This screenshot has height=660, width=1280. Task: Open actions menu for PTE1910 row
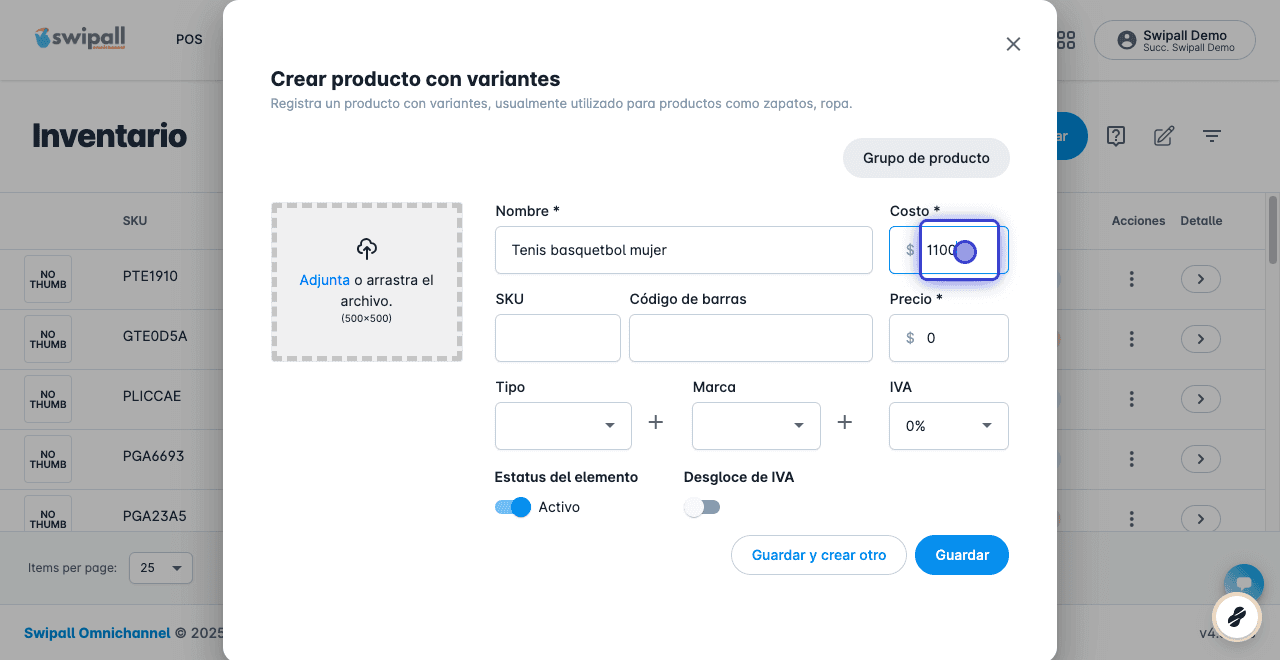click(1131, 279)
